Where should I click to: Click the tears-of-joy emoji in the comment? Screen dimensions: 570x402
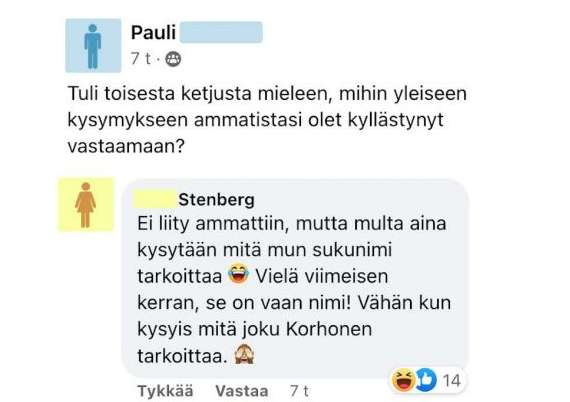click(238, 274)
